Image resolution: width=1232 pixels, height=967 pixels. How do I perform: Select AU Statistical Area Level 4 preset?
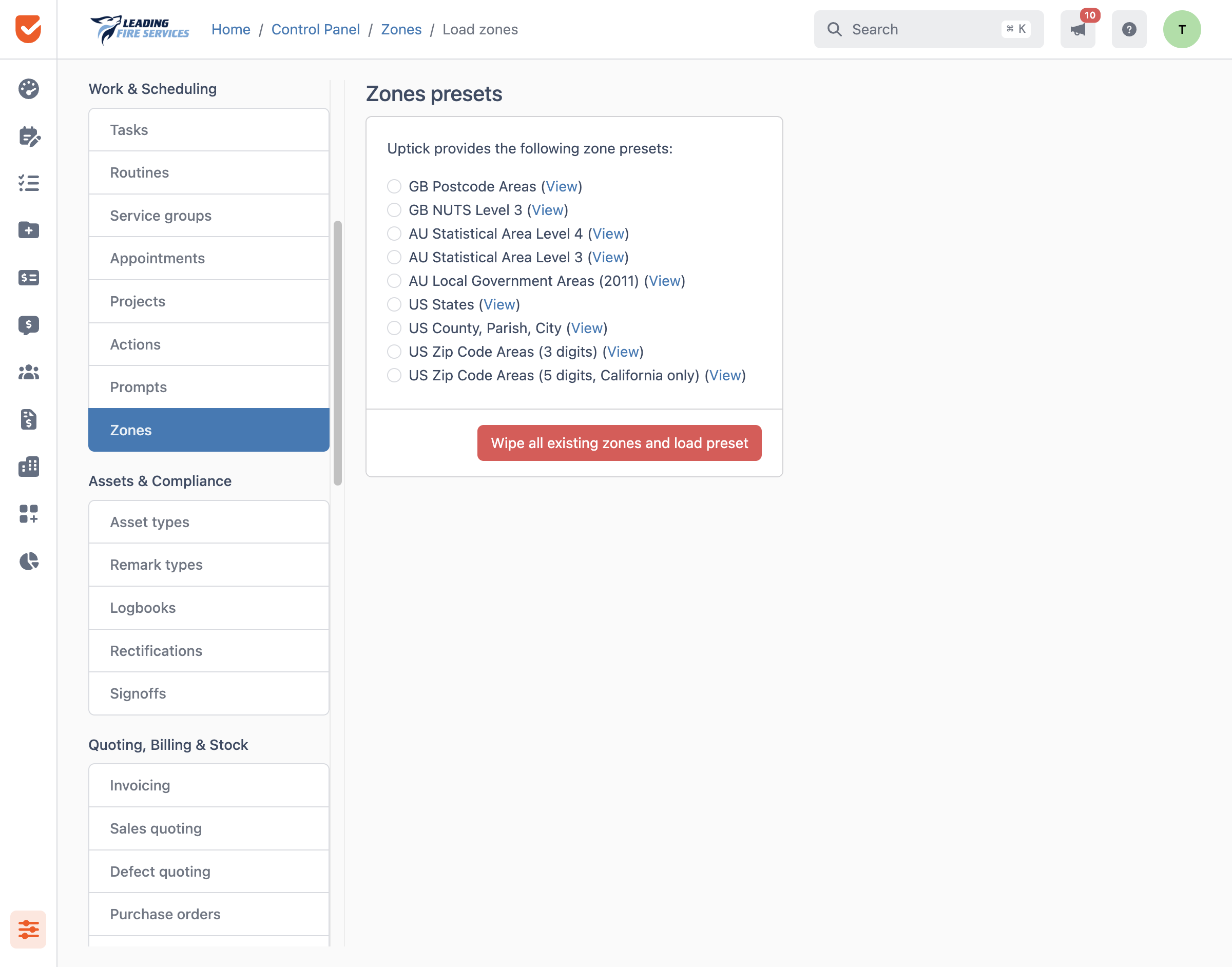click(x=394, y=233)
